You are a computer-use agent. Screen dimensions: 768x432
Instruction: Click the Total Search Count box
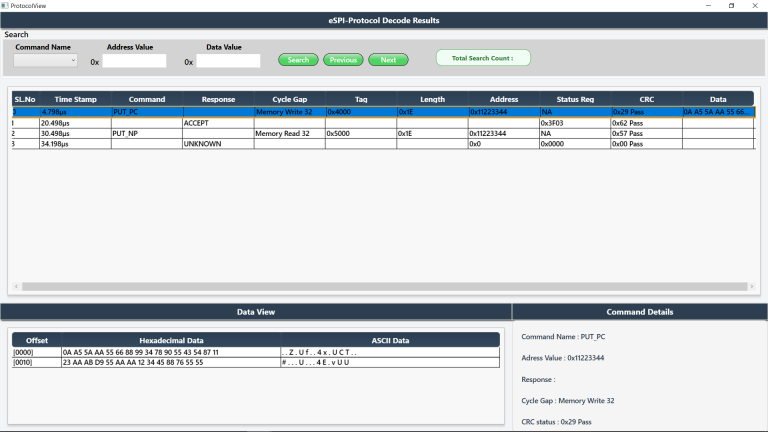(x=483, y=58)
